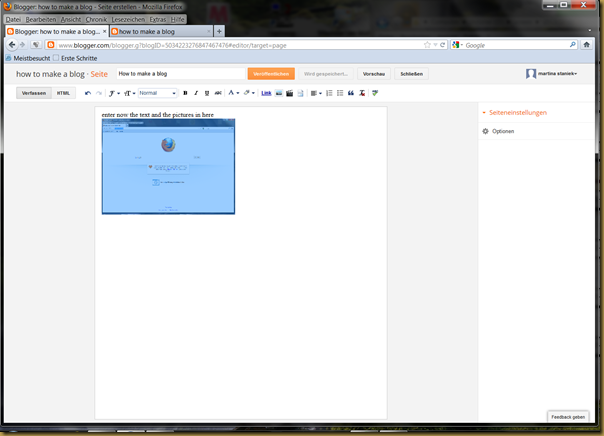Open the search engine selector dropdown
The height and width of the screenshot is (436, 604).
[458, 45]
